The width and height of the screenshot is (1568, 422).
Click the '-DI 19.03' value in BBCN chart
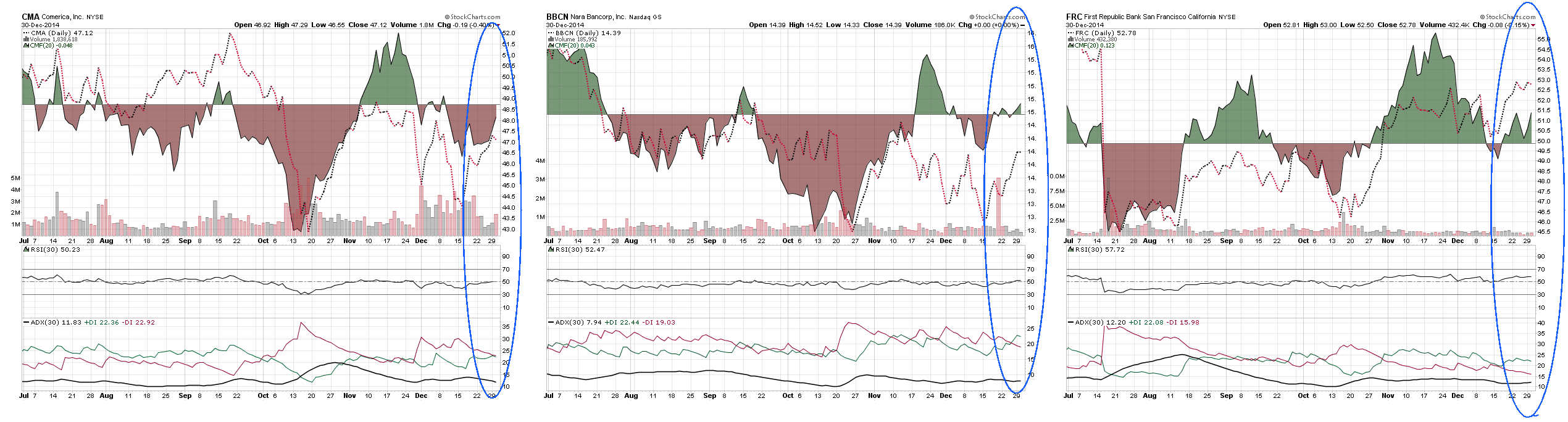(658, 322)
